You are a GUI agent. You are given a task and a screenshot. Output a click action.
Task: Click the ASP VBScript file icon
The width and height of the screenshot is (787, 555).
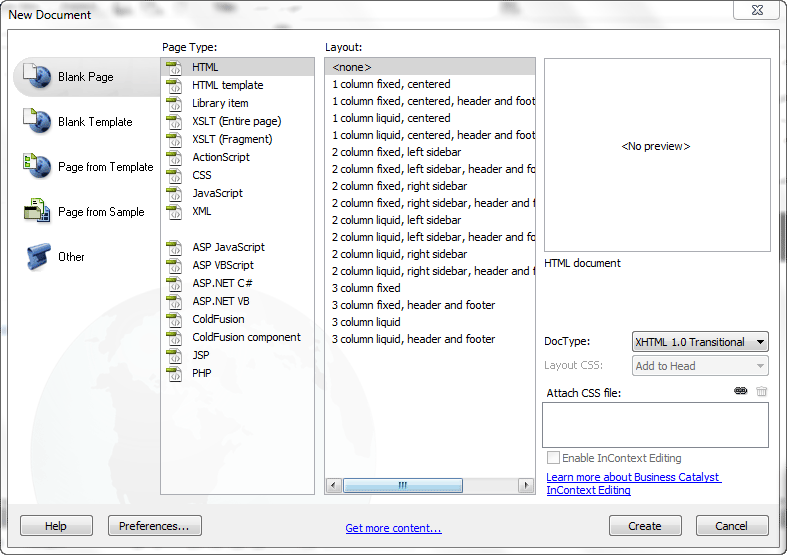tap(174, 265)
